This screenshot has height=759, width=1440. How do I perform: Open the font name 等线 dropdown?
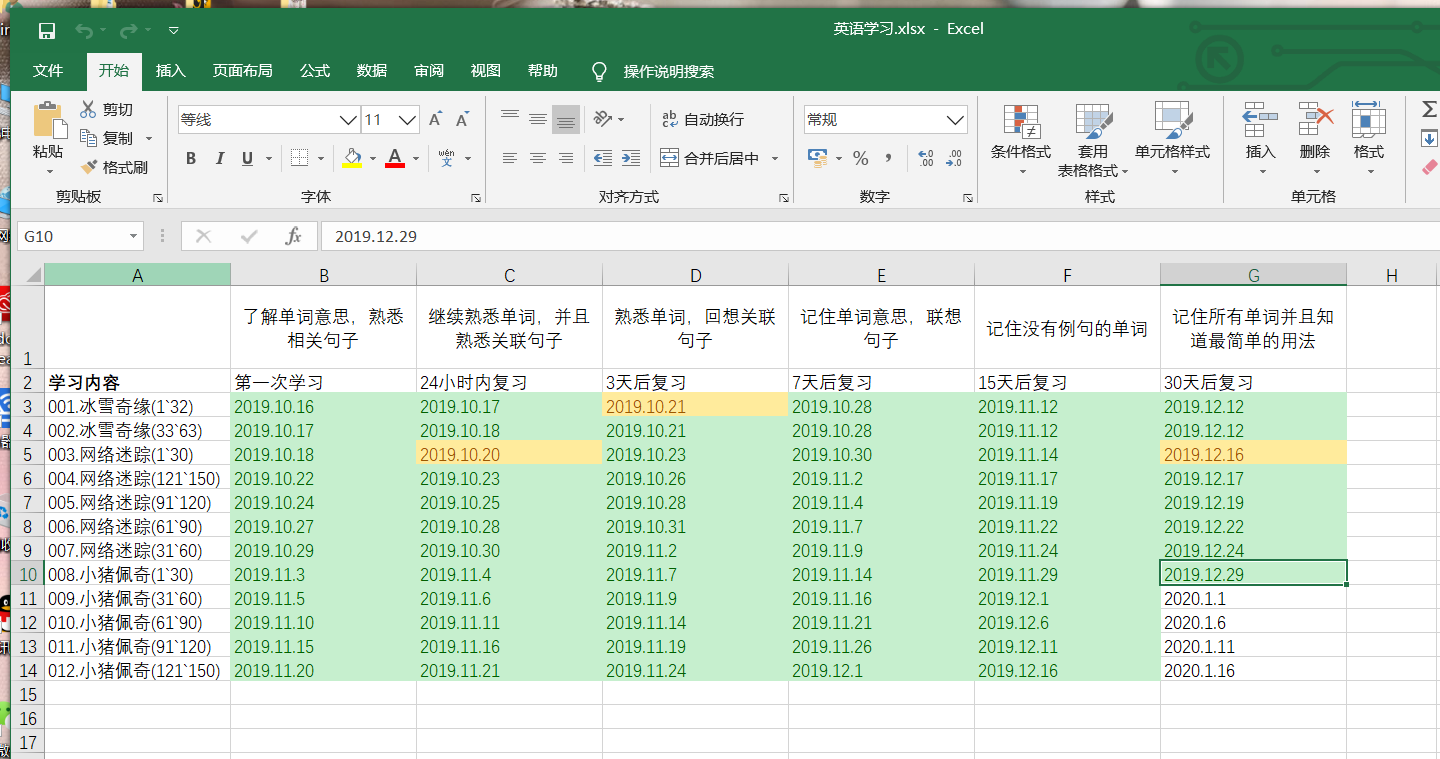click(348, 120)
